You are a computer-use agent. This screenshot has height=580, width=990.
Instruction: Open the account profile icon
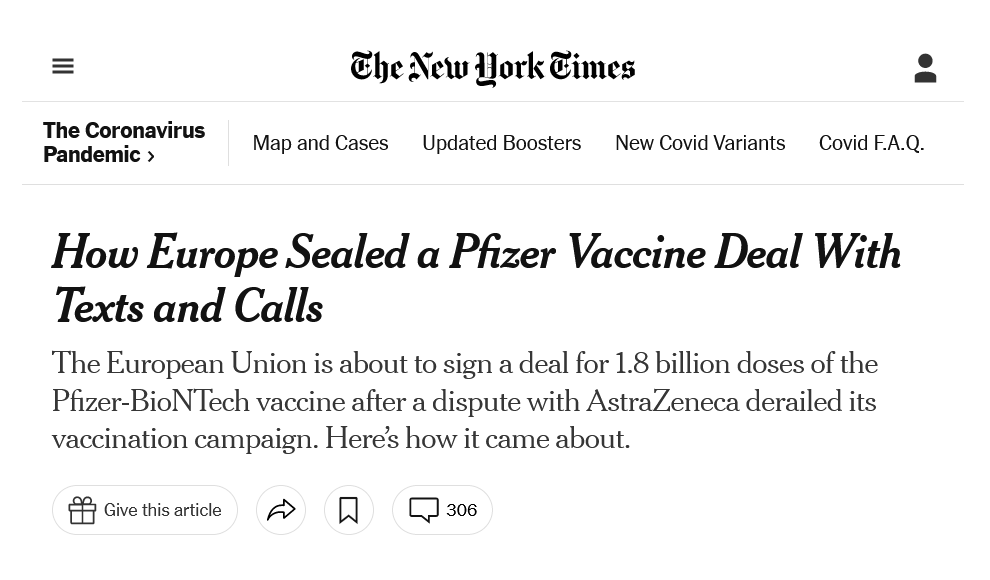pos(925,68)
